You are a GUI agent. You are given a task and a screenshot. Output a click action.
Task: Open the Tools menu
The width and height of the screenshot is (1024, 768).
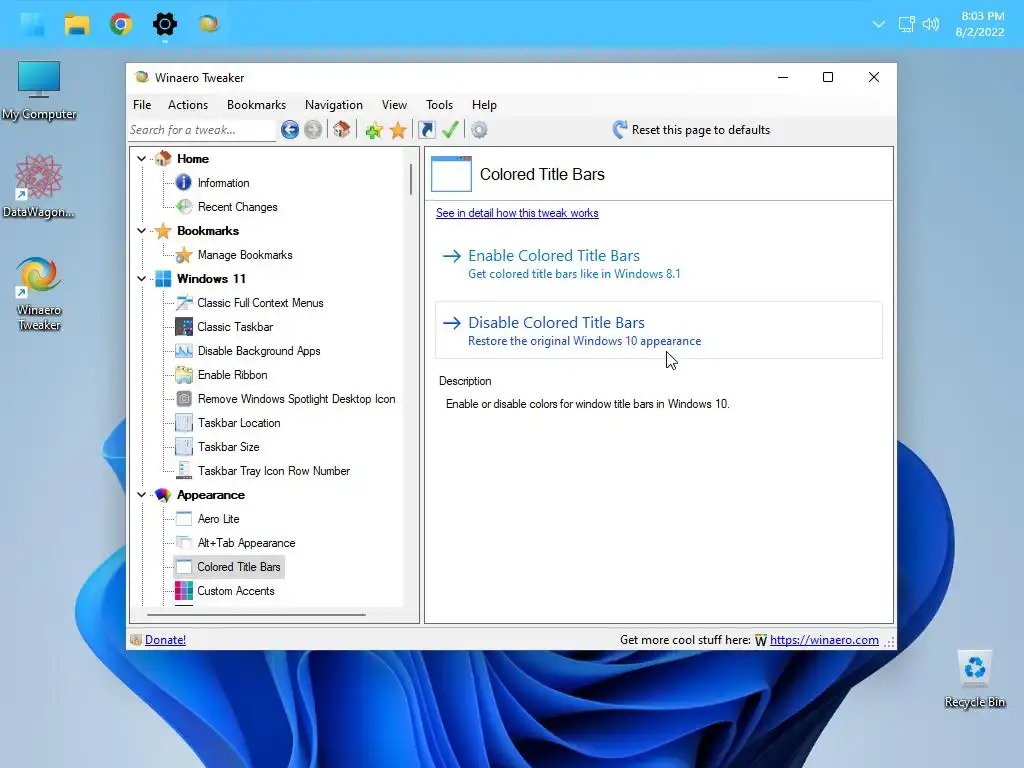440,104
